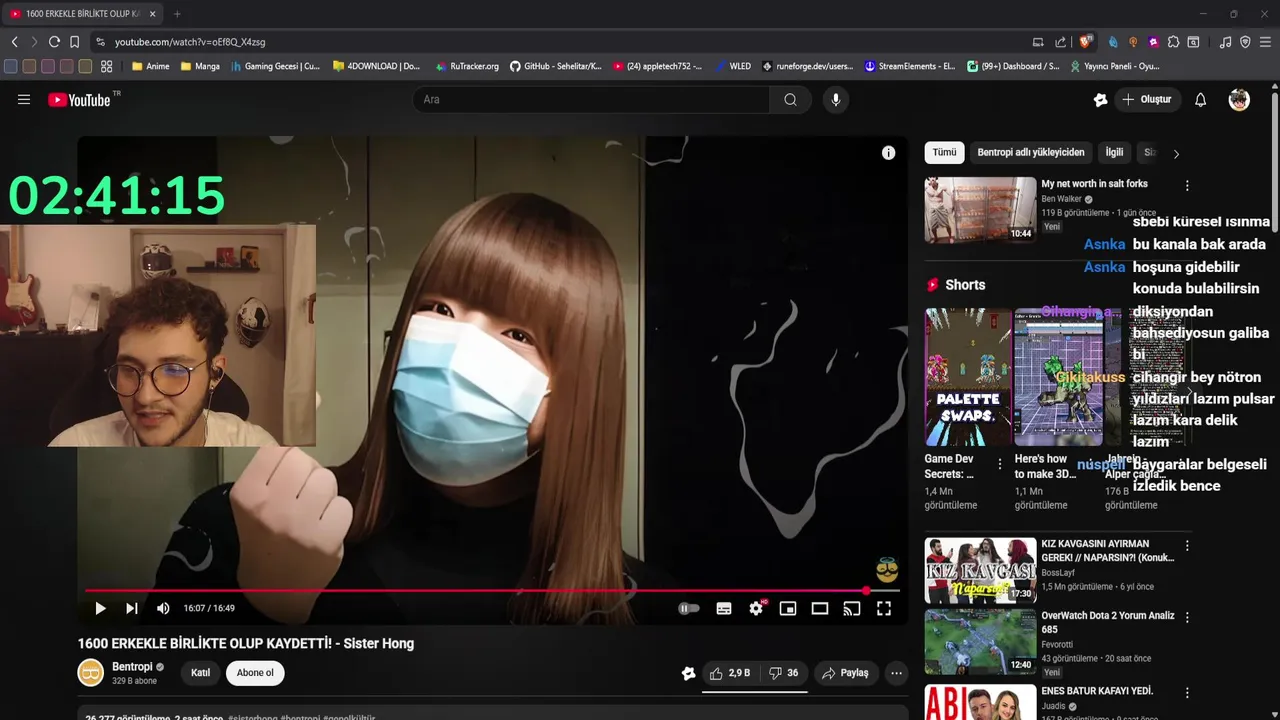This screenshot has height=720, width=1280.
Task: Show video info card icon
Action: tap(888, 153)
